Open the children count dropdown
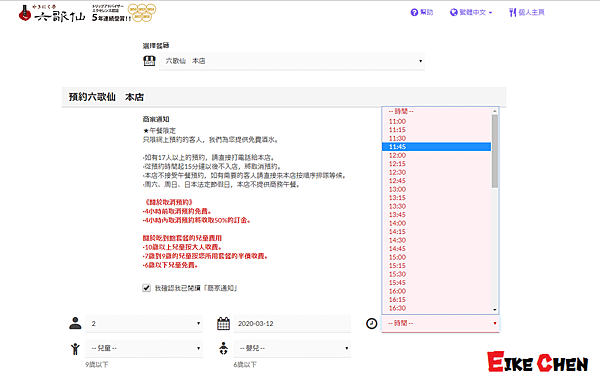The image size is (600, 383). pos(144,348)
